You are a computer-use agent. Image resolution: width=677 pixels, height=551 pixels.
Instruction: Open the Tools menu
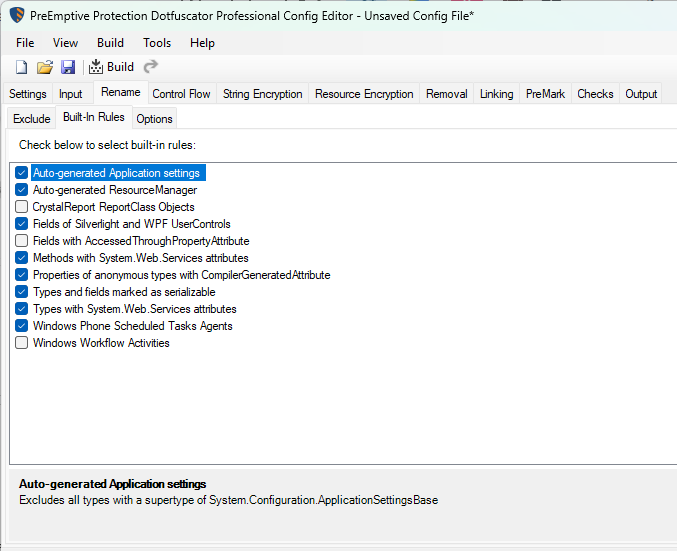tap(157, 43)
